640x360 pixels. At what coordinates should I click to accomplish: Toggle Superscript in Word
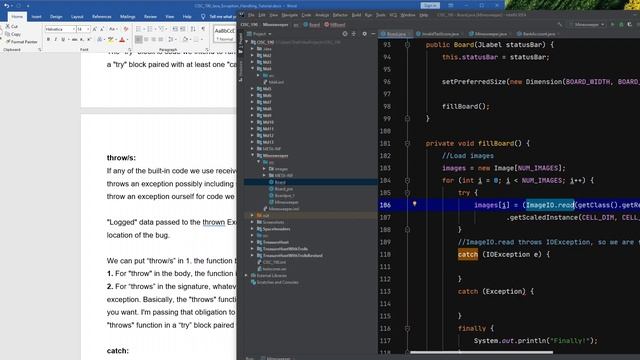coord(89,39)
